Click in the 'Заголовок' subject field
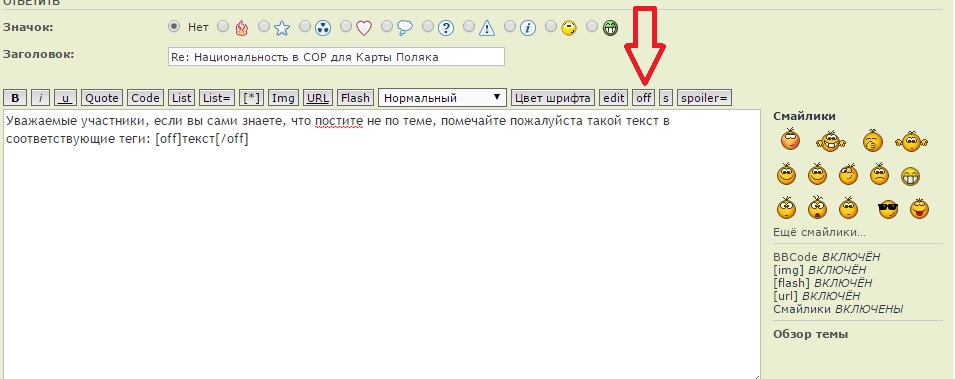The image size is (955, 379). tap(336, 57)
